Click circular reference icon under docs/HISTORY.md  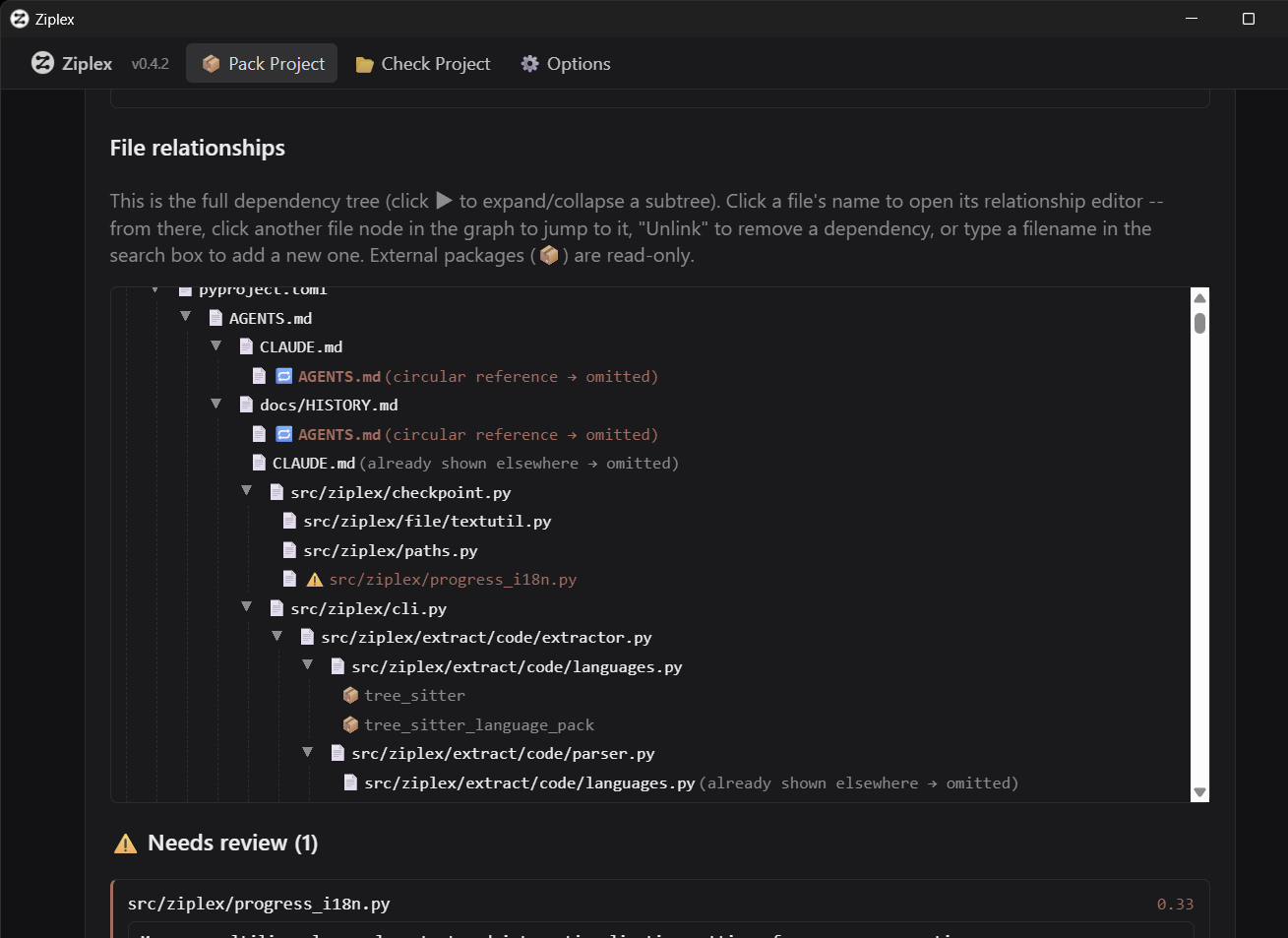(283, 434)
